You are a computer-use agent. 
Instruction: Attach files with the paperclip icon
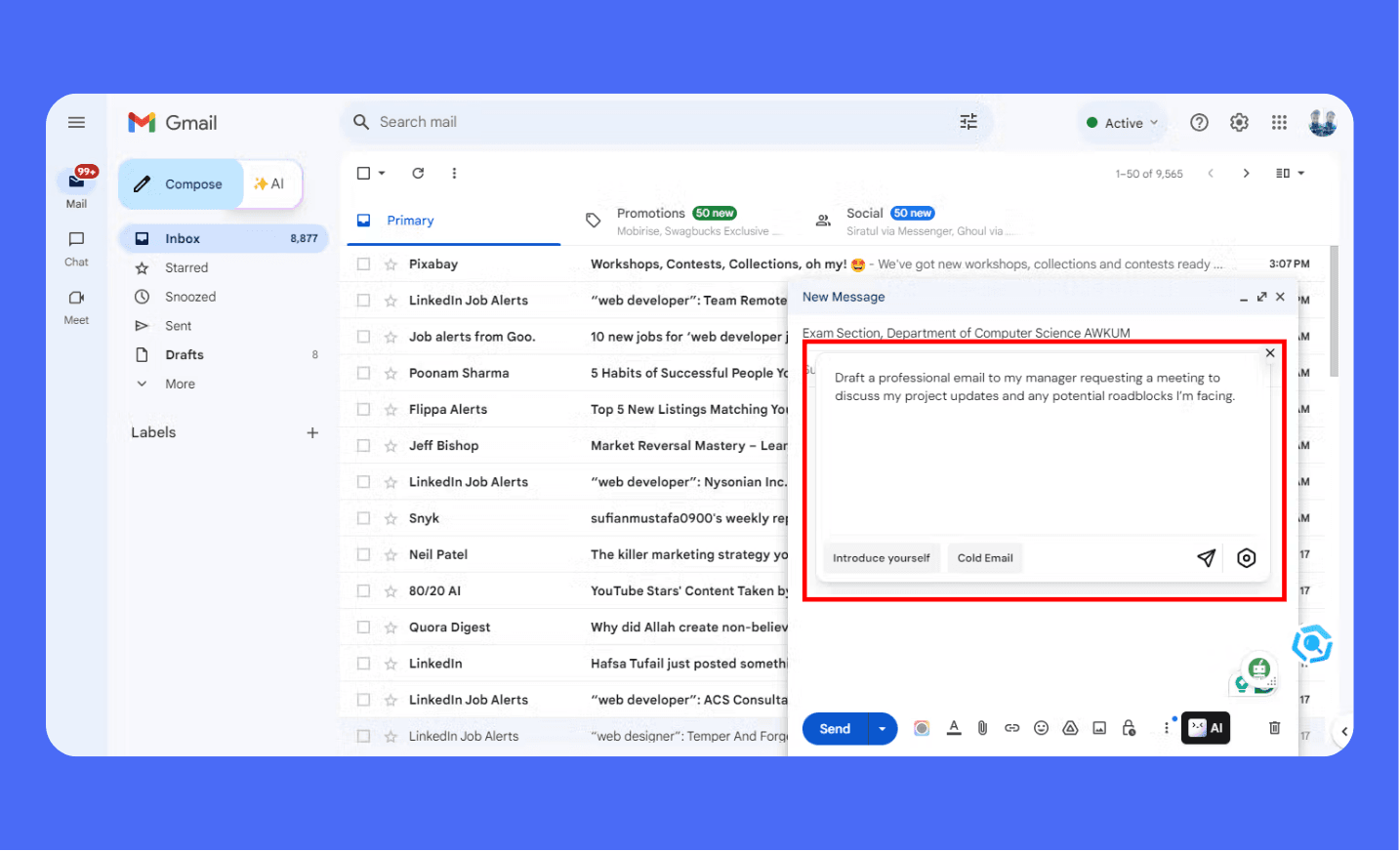click(x=983, y=728)
